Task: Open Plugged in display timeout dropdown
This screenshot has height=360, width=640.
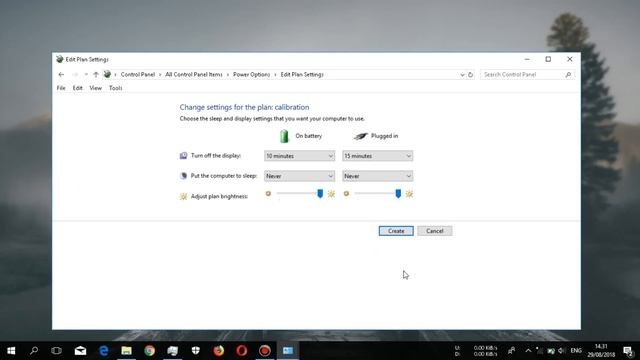Action: pos(377,156)
